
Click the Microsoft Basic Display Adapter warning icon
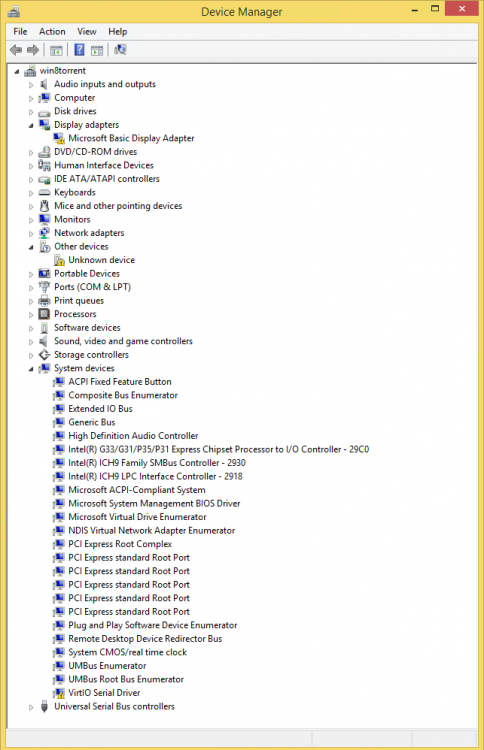[x=59, y=138]
